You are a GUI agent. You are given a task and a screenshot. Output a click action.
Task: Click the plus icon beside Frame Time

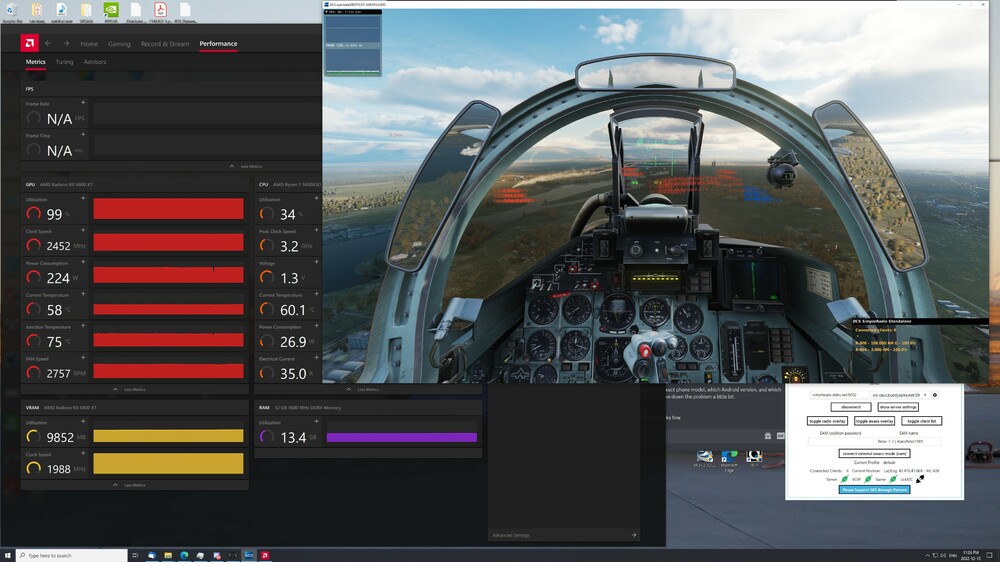[83, 135]
